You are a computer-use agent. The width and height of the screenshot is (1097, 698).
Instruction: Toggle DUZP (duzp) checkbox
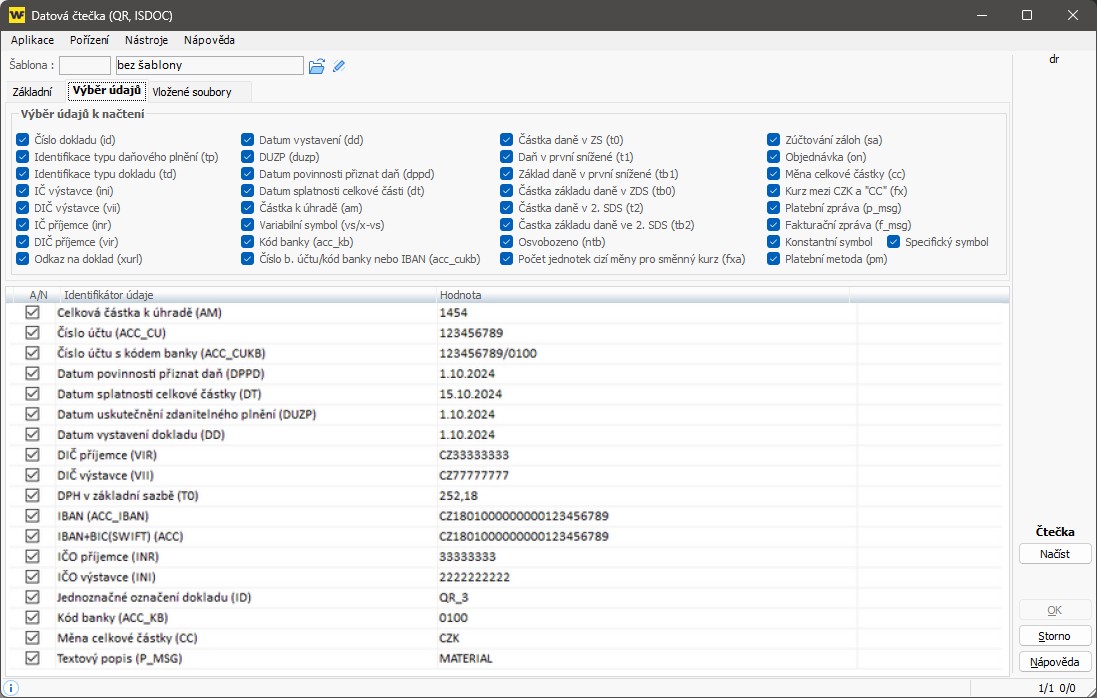[247, 157]
